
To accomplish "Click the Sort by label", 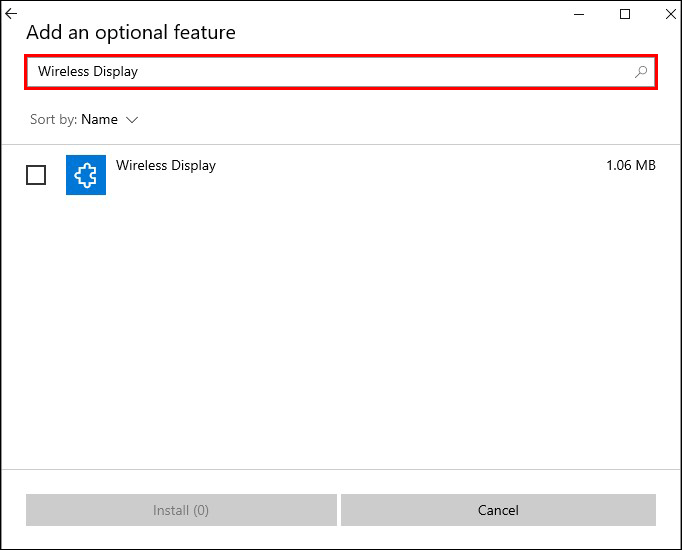I will point(53,120).
